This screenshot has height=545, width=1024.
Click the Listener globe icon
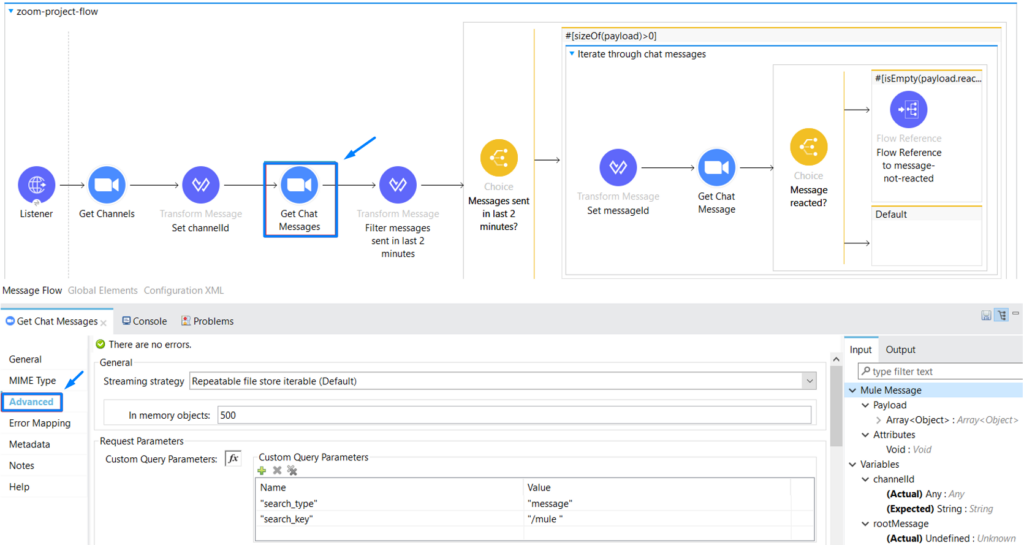click(x=37, y=185)
